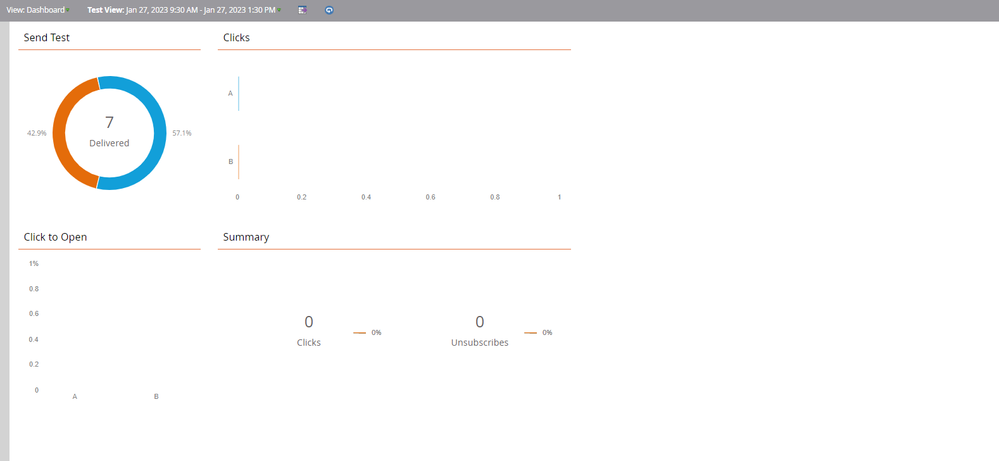999x461 pixels.
Task: Click the blue bar for variant A in Clicks
Action: click(239, 93)
